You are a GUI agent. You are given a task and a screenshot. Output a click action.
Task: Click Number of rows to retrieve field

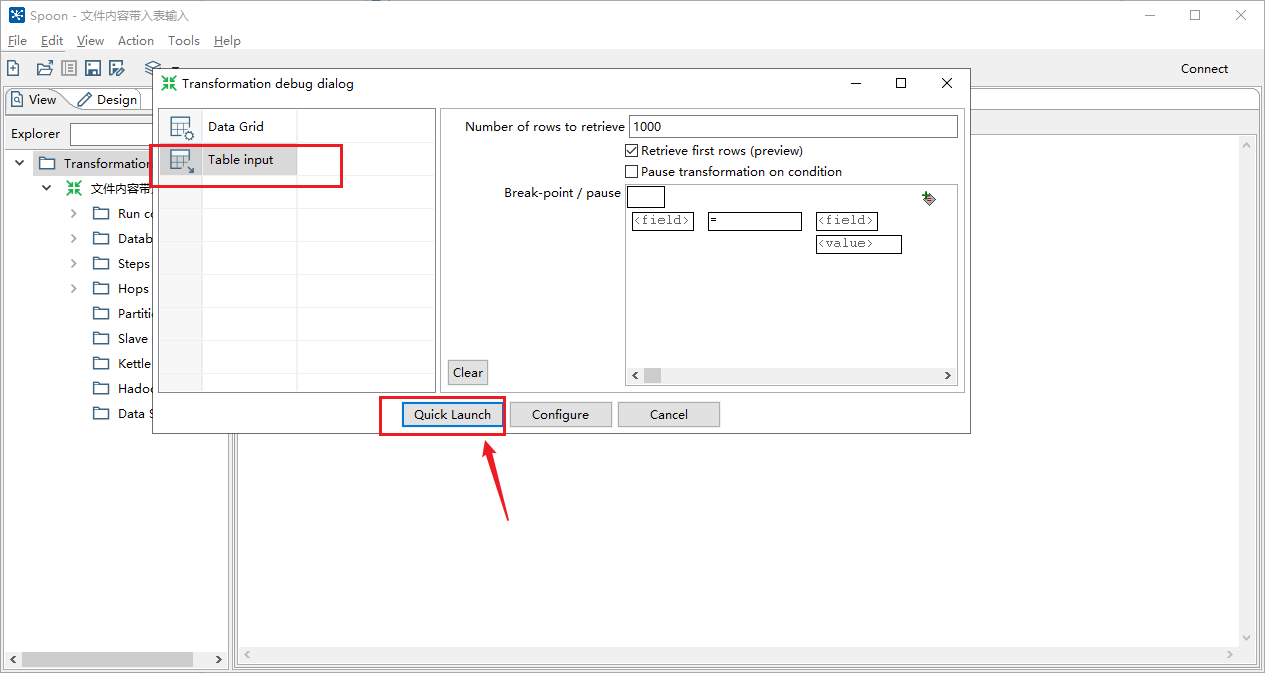point(793,127)
